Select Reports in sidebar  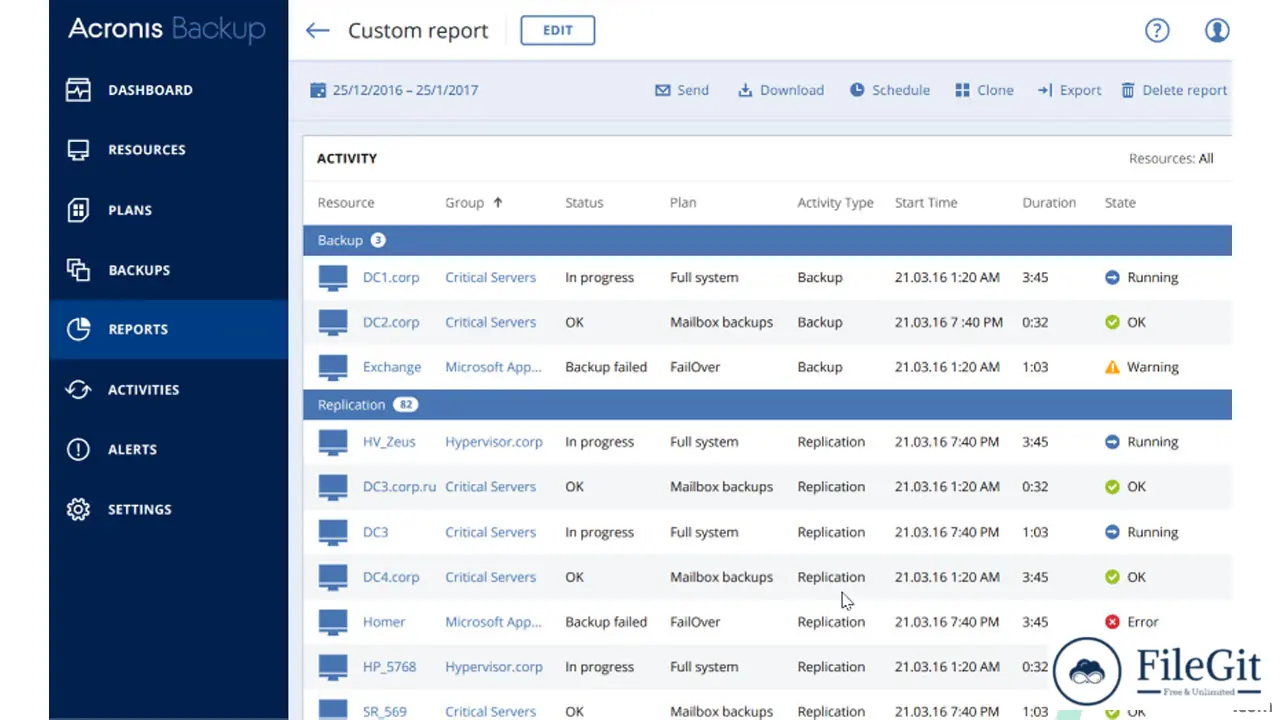click(x=168, y=329)
